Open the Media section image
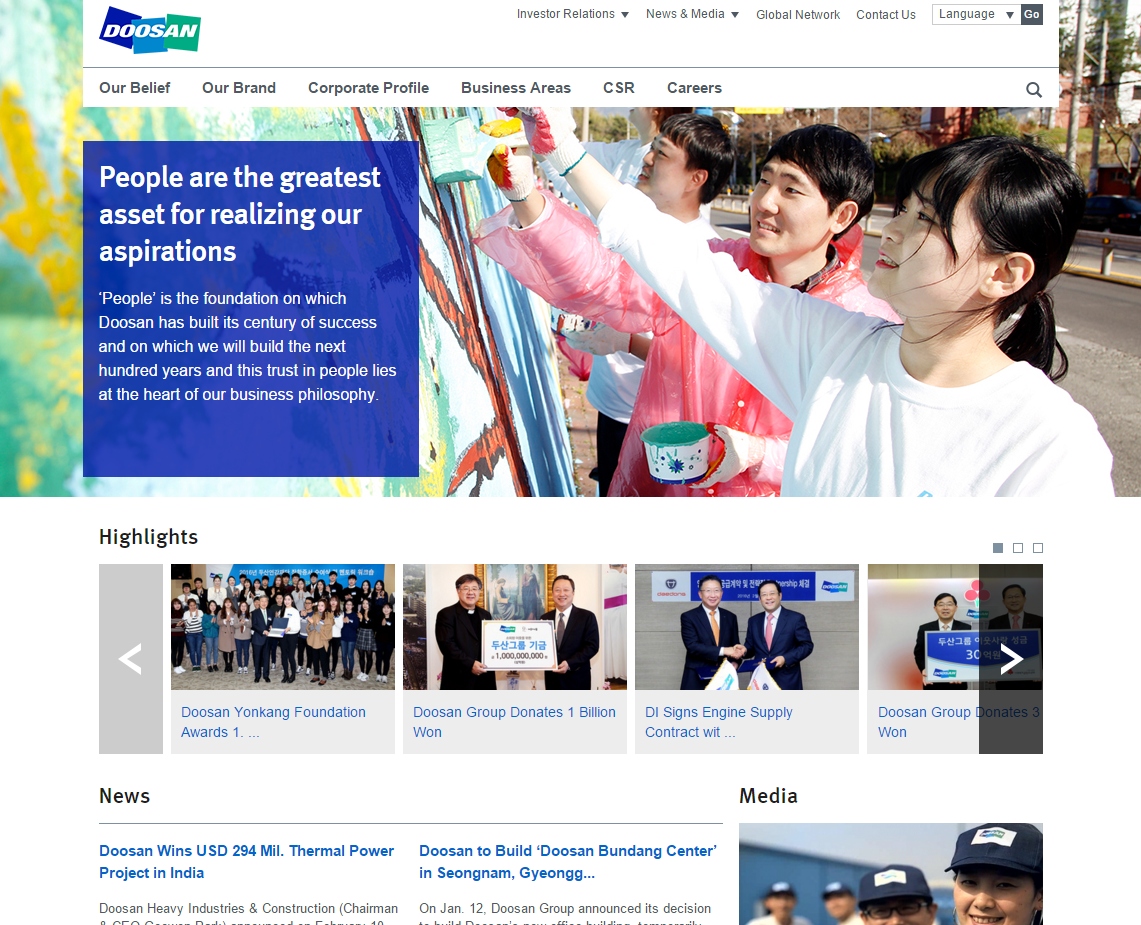 pos(891,874)
